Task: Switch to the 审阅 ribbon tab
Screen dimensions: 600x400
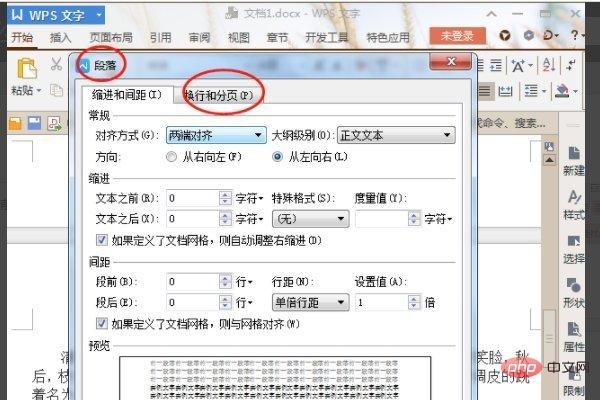Action: (x=199, y=38)
